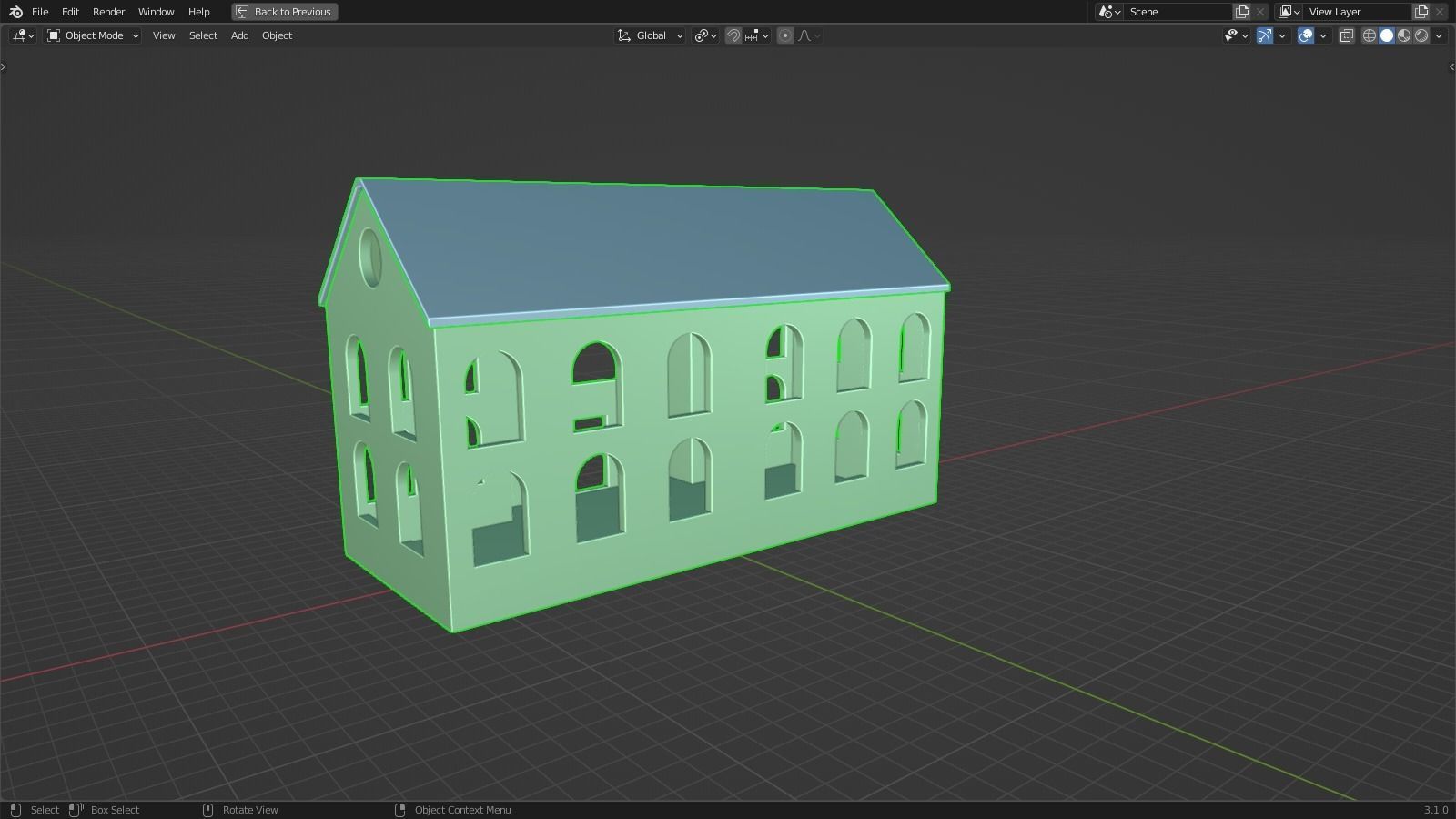The image size is (1456, 819).
Task: Toggle show overlays button
Action: tap(1306, 35)
